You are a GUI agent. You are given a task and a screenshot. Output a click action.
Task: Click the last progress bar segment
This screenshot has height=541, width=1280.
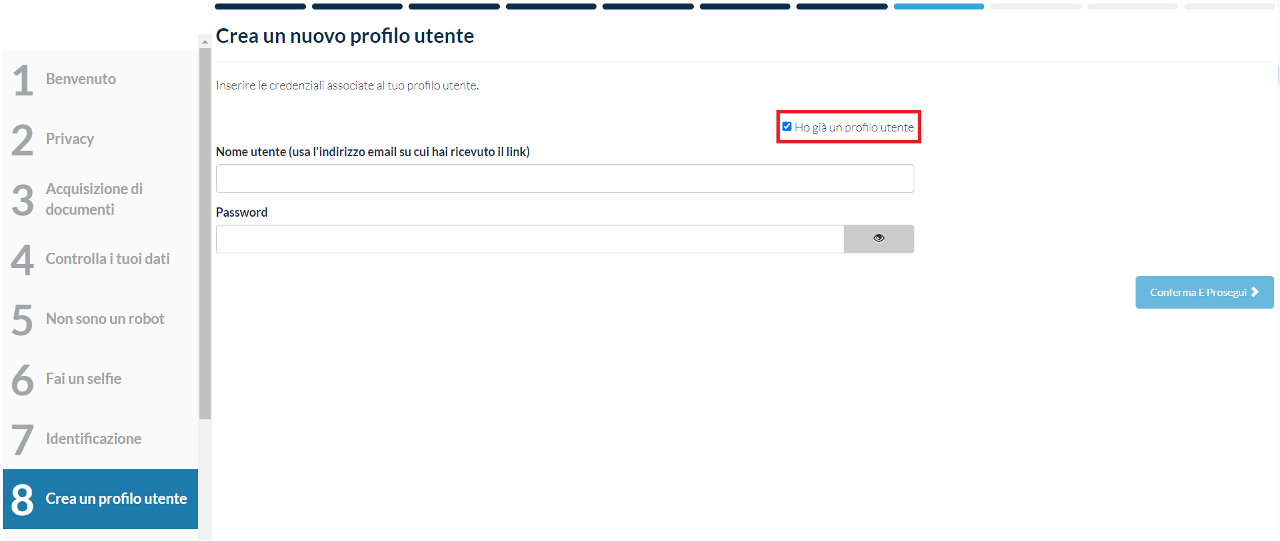1228,6
